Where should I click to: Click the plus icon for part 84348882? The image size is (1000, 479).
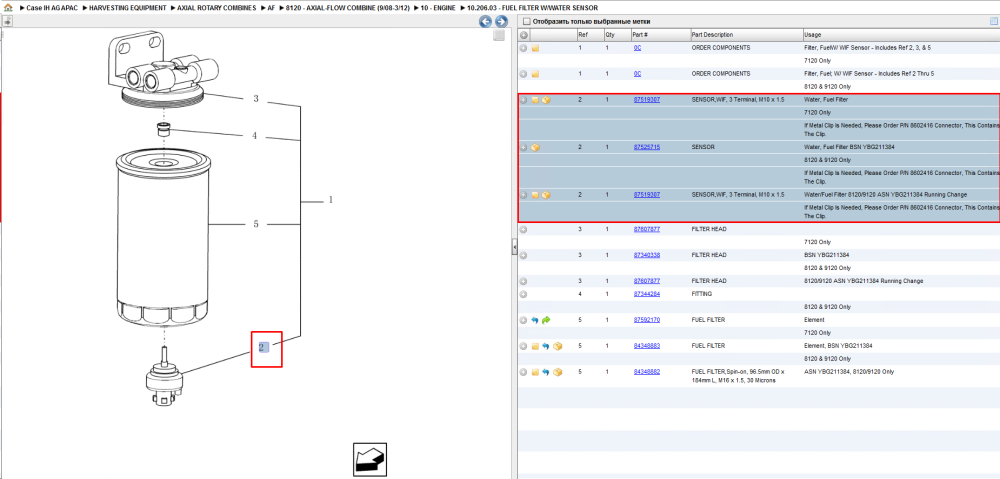coord(524,372)
